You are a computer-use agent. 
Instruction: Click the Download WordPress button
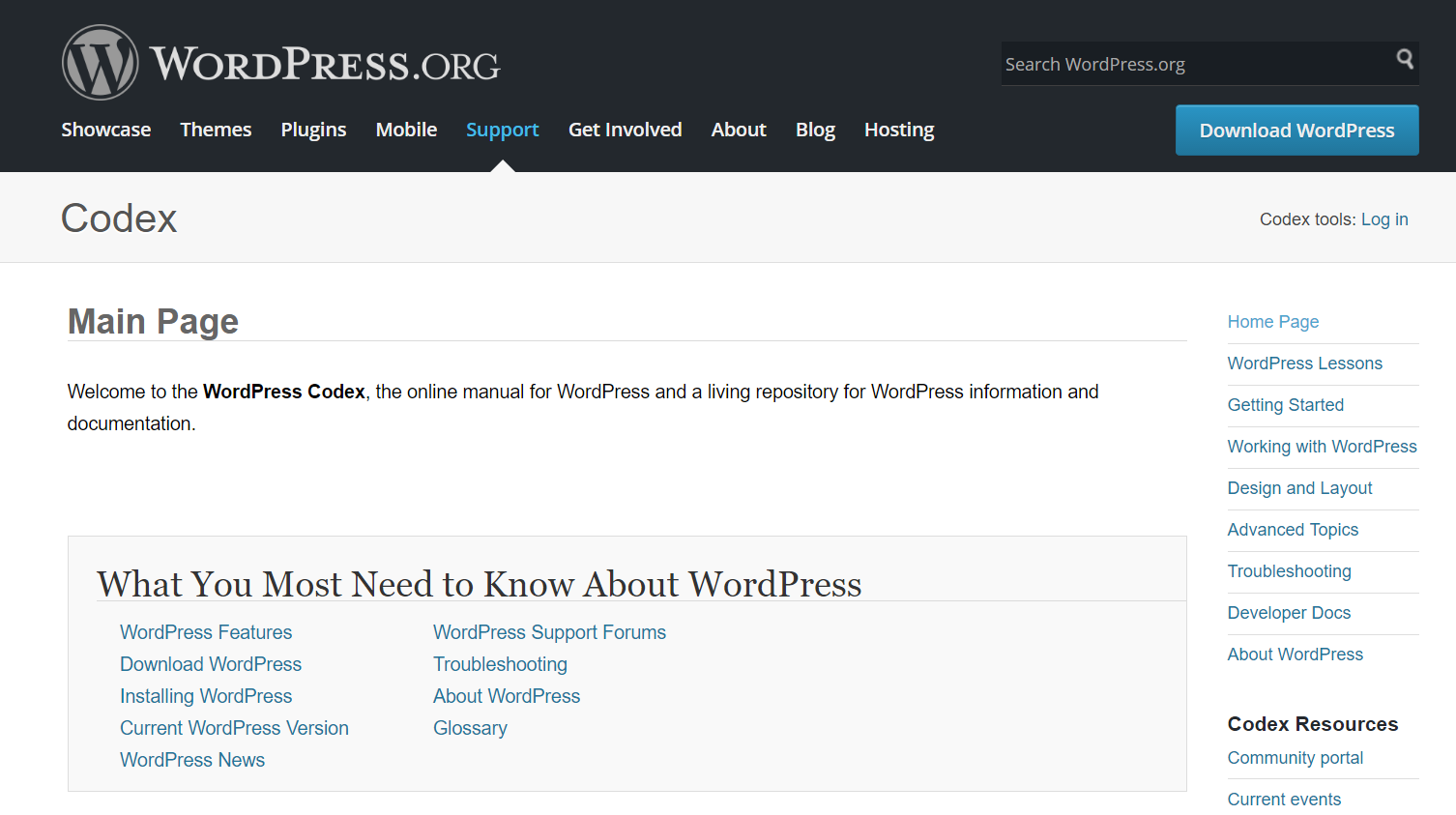[x=1296, y=131]
